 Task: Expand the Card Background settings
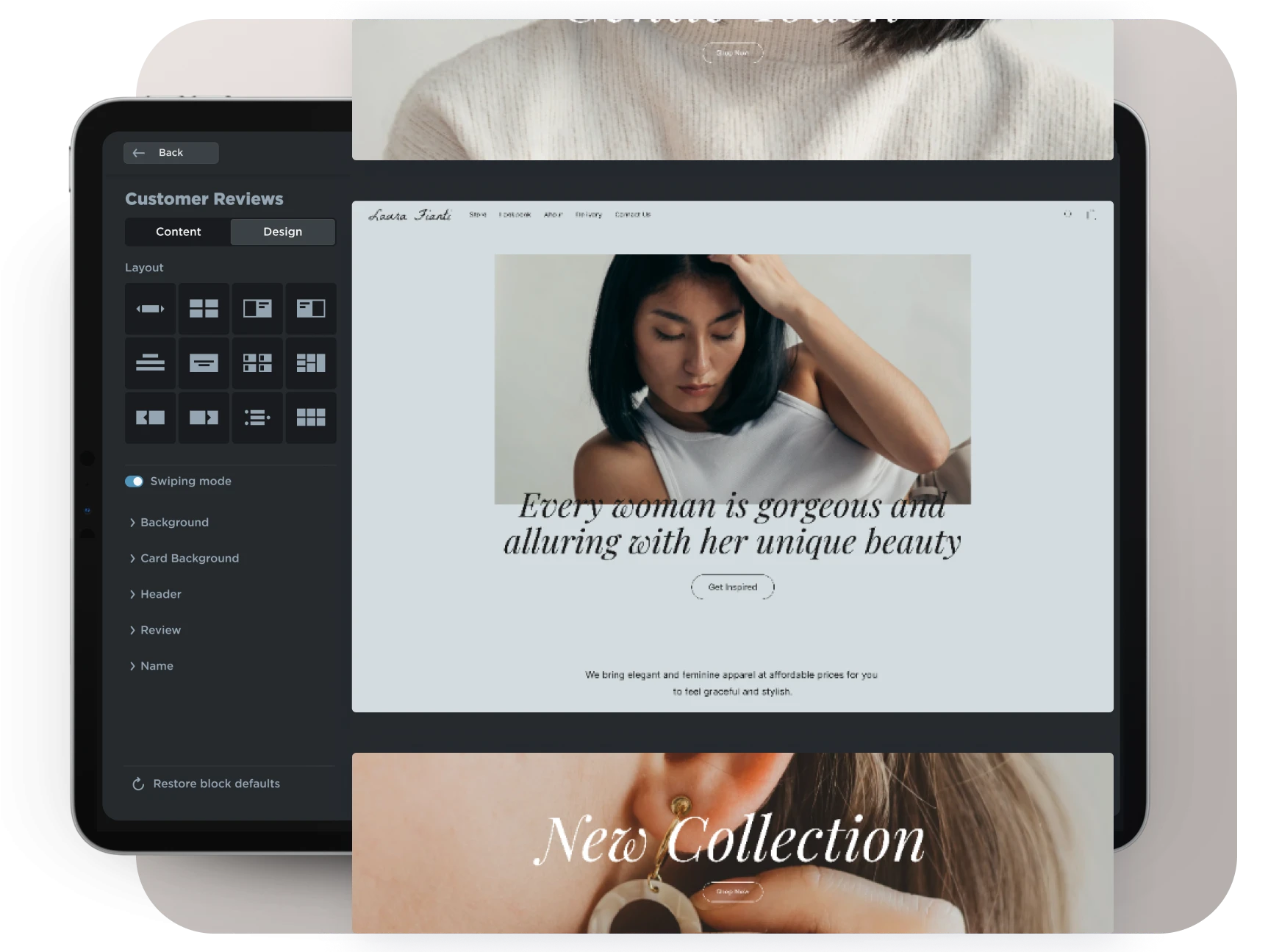(189, 559)
